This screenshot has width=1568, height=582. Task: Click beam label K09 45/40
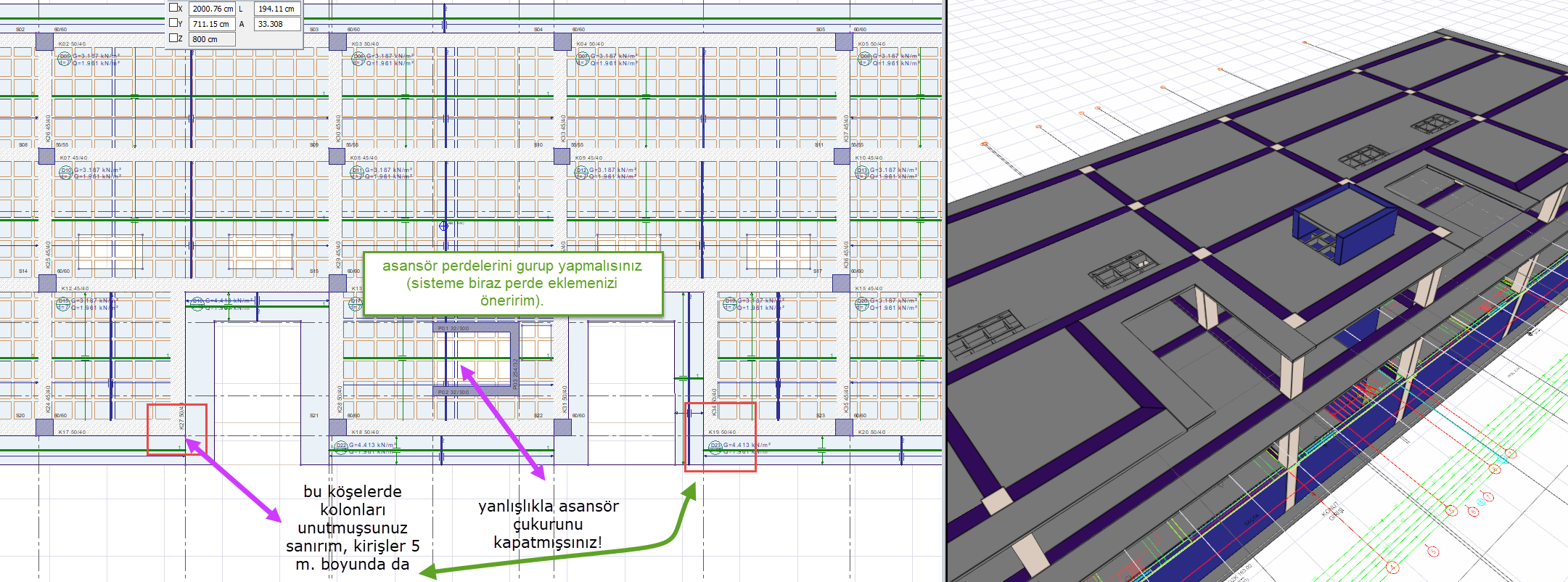(588, 157)
